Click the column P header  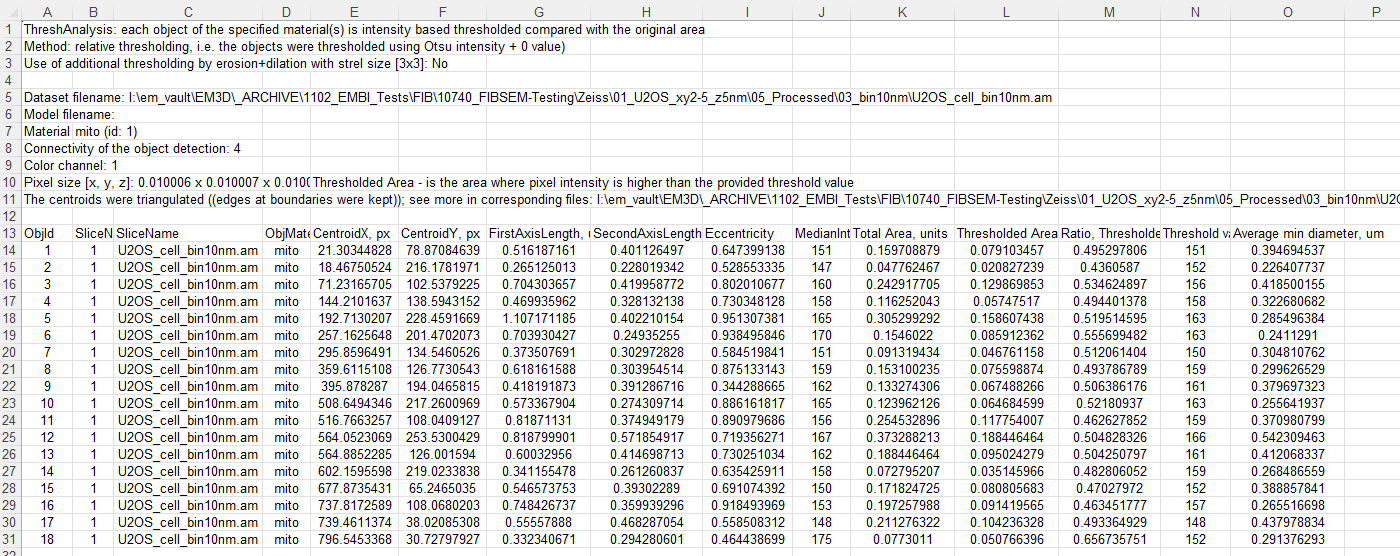(1375, 11)
